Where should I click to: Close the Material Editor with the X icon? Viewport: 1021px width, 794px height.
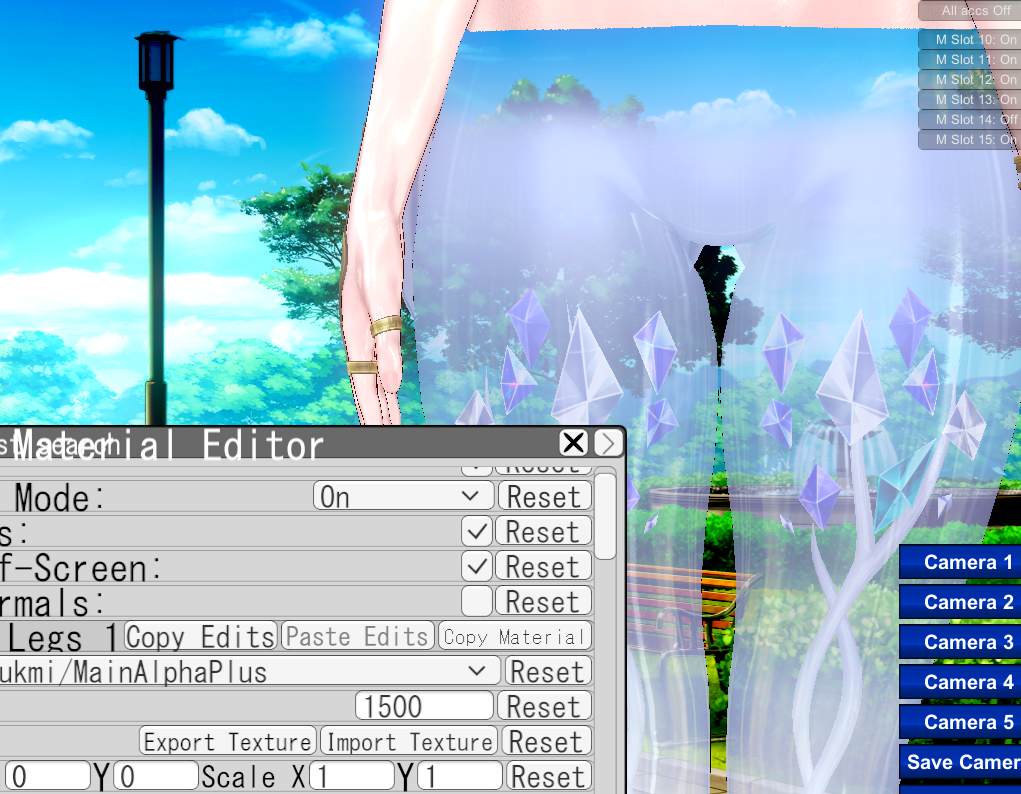[x=573, y=443]
